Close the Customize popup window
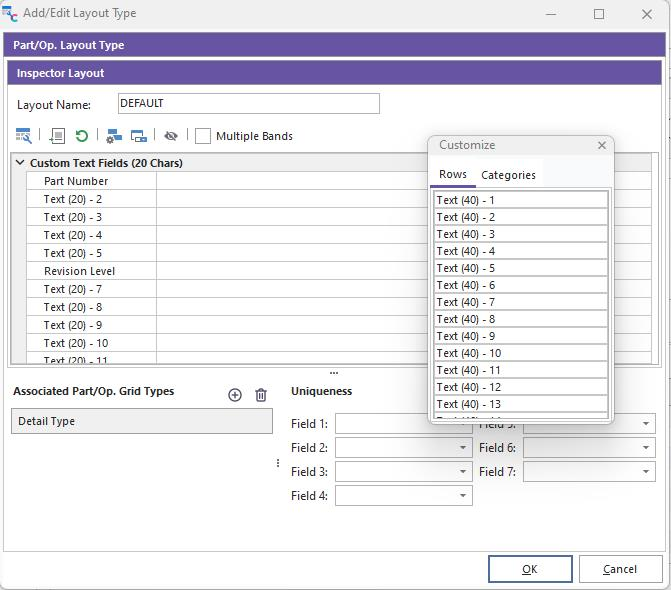The width and height of the screenshot is (671, 590). (x=601, y=145)
